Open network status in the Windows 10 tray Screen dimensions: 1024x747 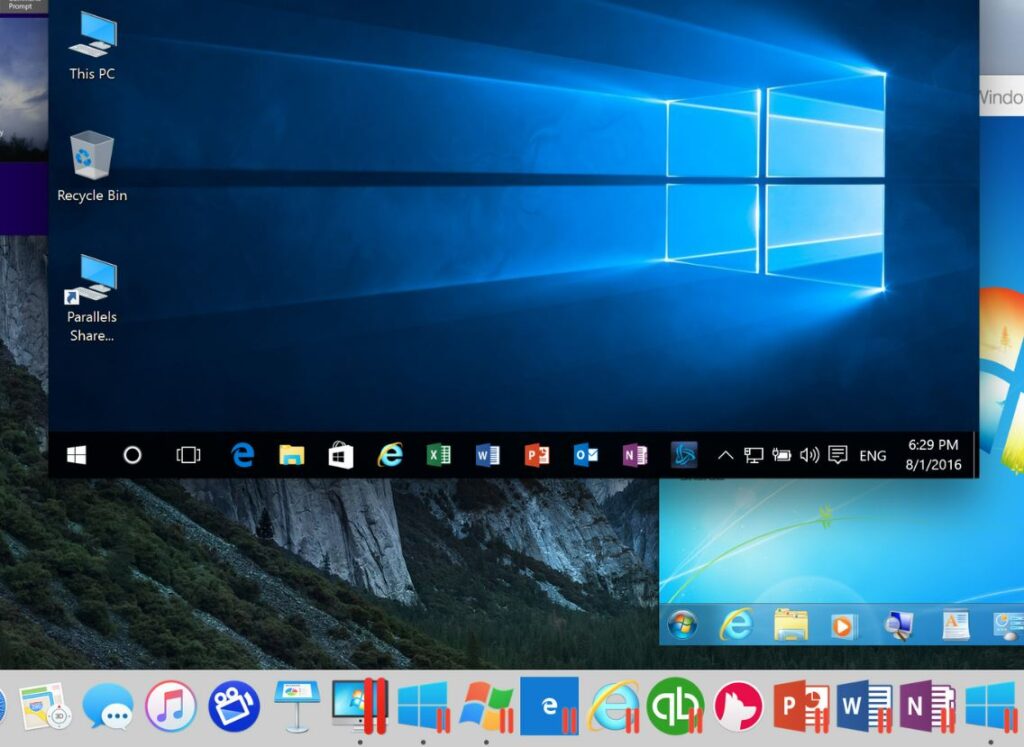[x=754, y=455]
